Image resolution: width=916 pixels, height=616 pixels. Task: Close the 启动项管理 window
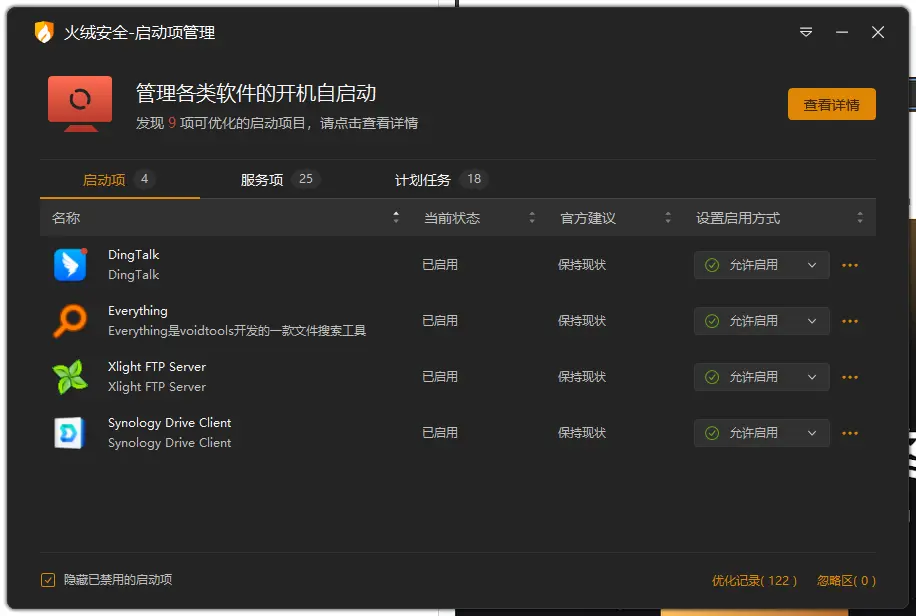[877, 32]
